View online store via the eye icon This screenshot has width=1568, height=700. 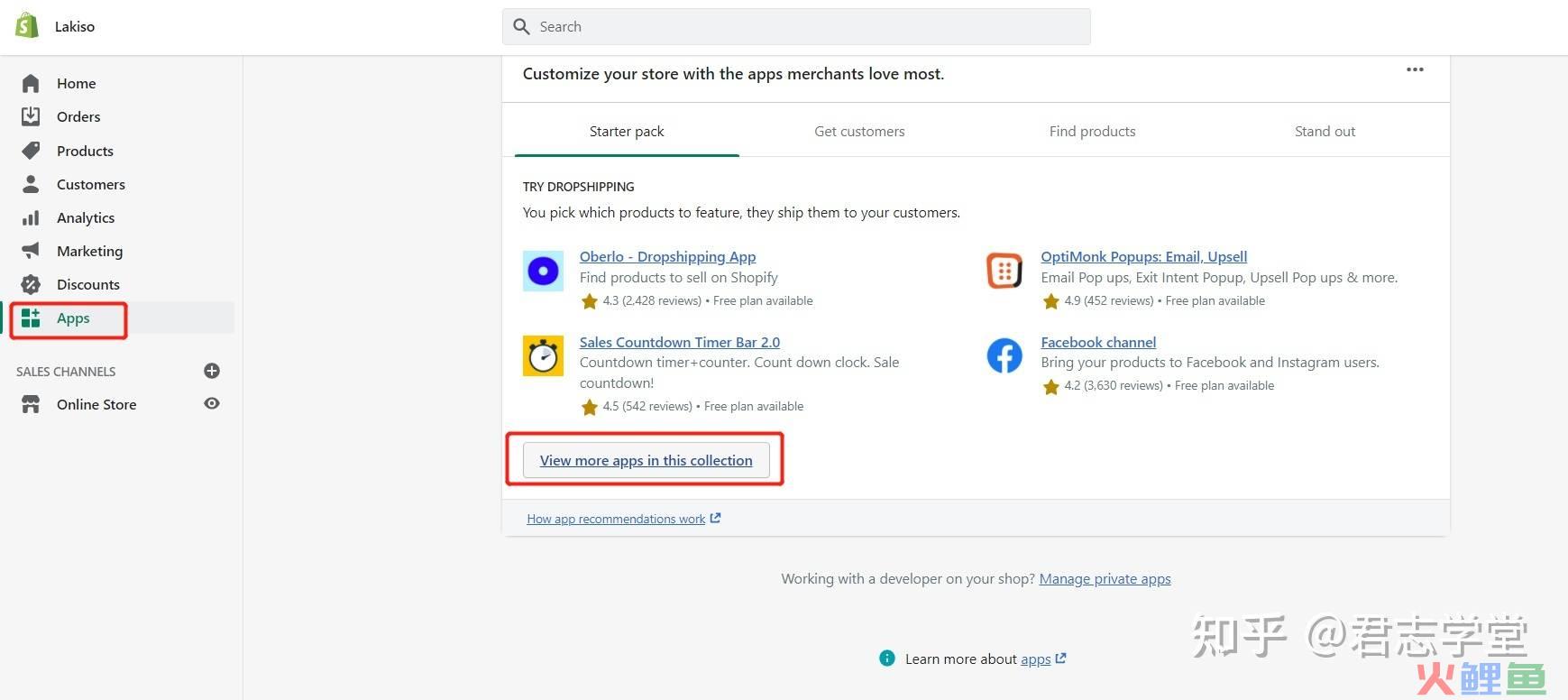(x=212, y=403)
